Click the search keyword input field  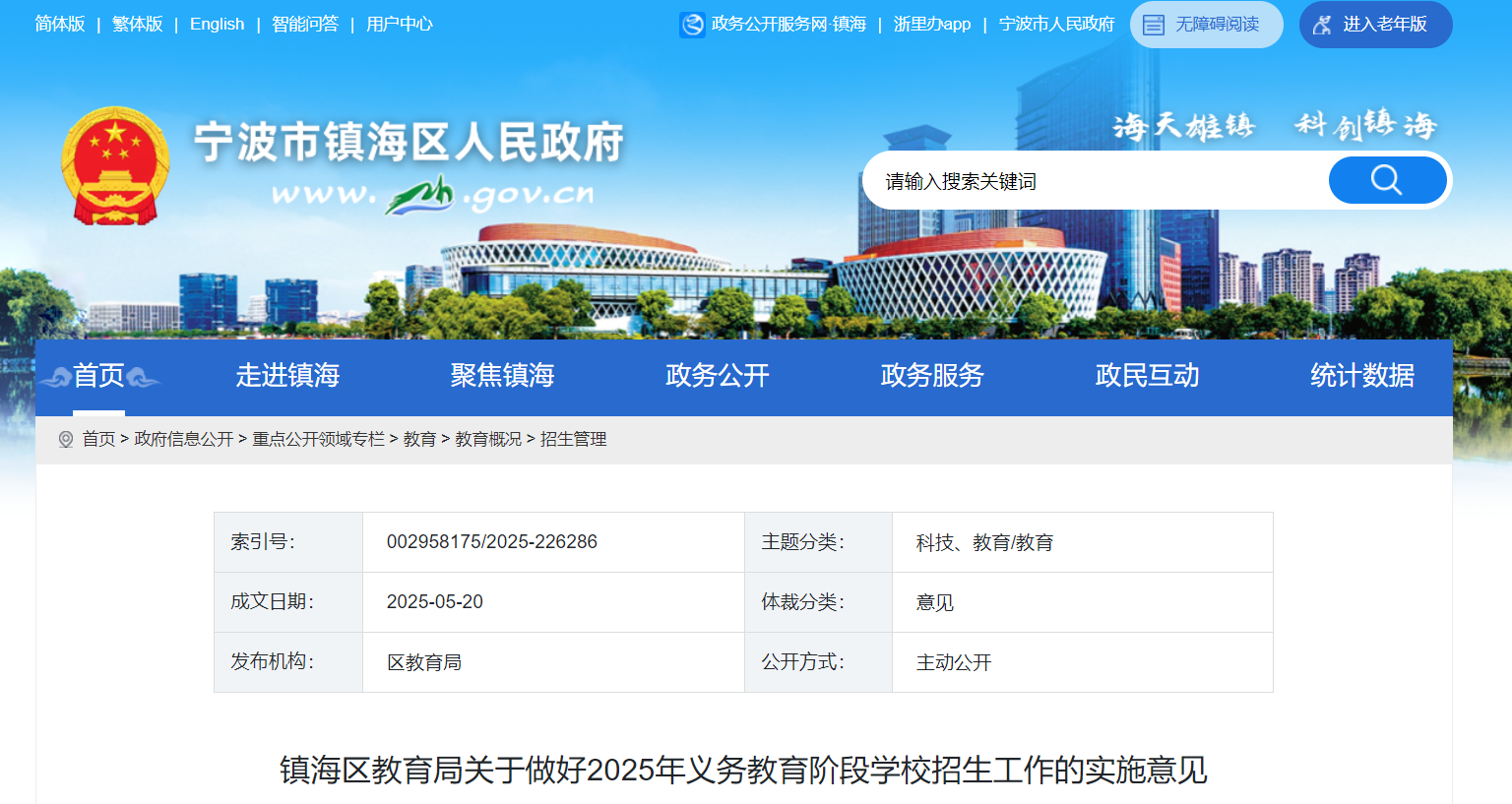(x=1093, y=181)
